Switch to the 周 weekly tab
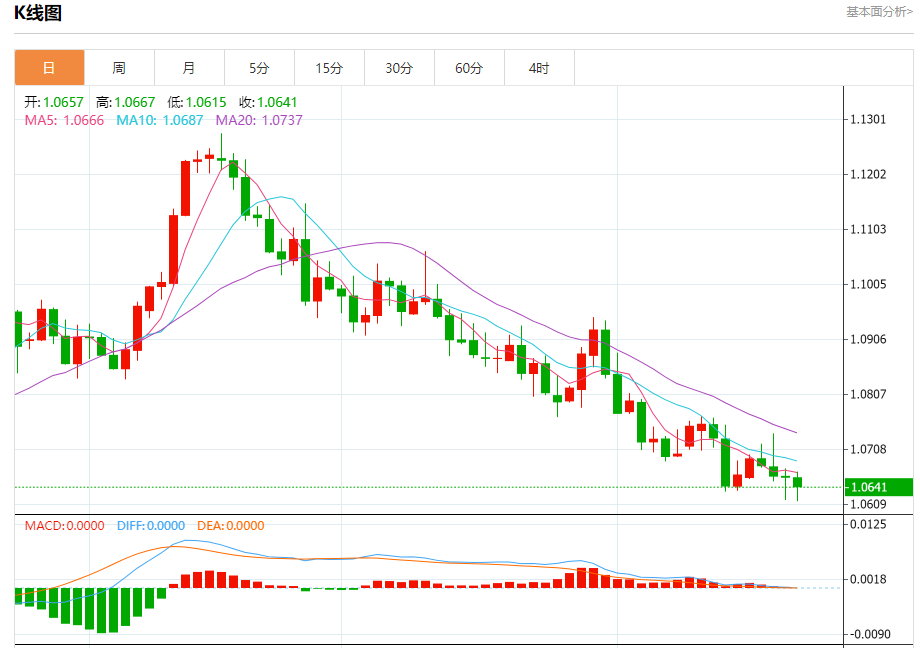 [119, 68]
